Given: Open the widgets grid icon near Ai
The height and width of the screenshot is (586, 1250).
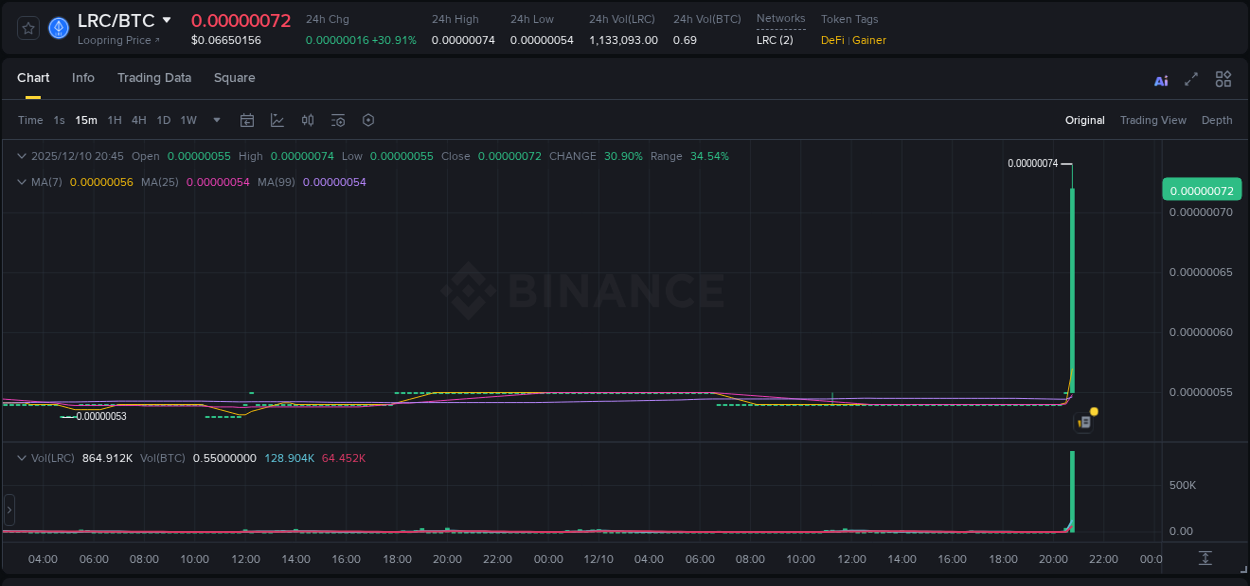Looking at the screenshot, I should click(1223, 79).
